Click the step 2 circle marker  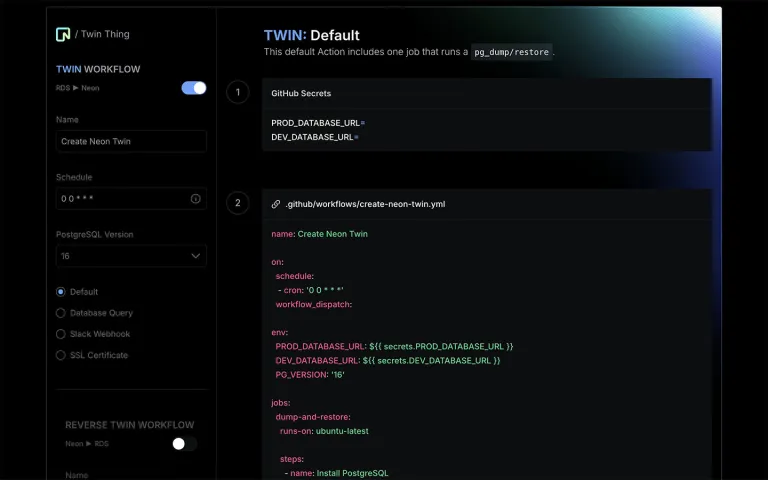pos(237,203)
